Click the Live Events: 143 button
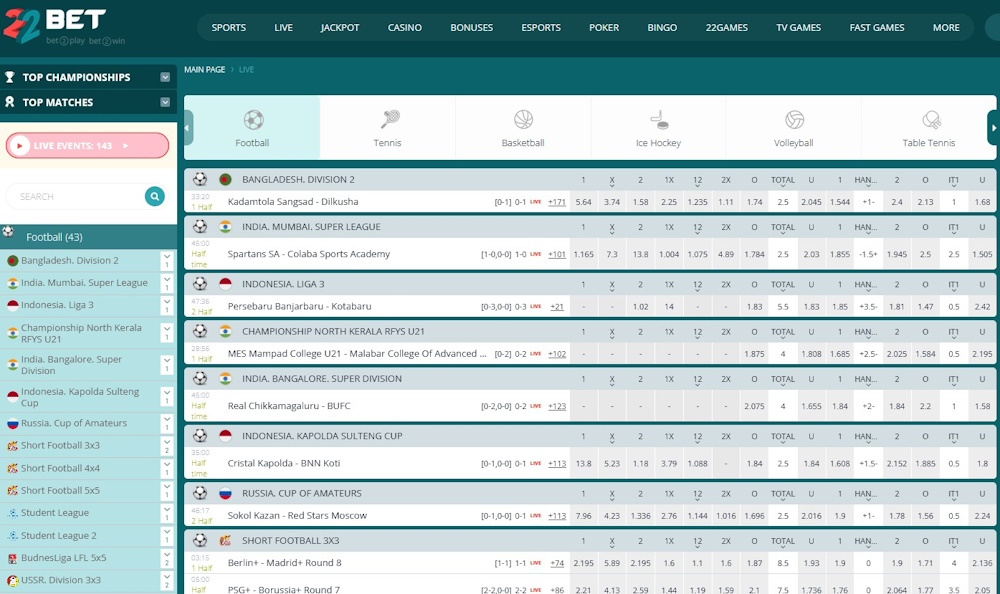1000x594 pixels. (87, 145)
